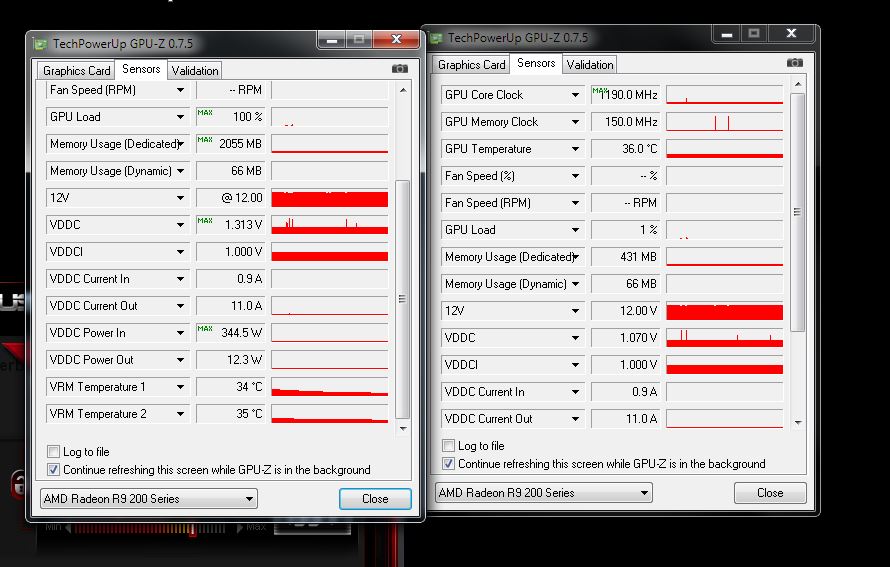Click the GPU-Z app icon in left window title bar
The image size is (890, 567).
point(40,44)
